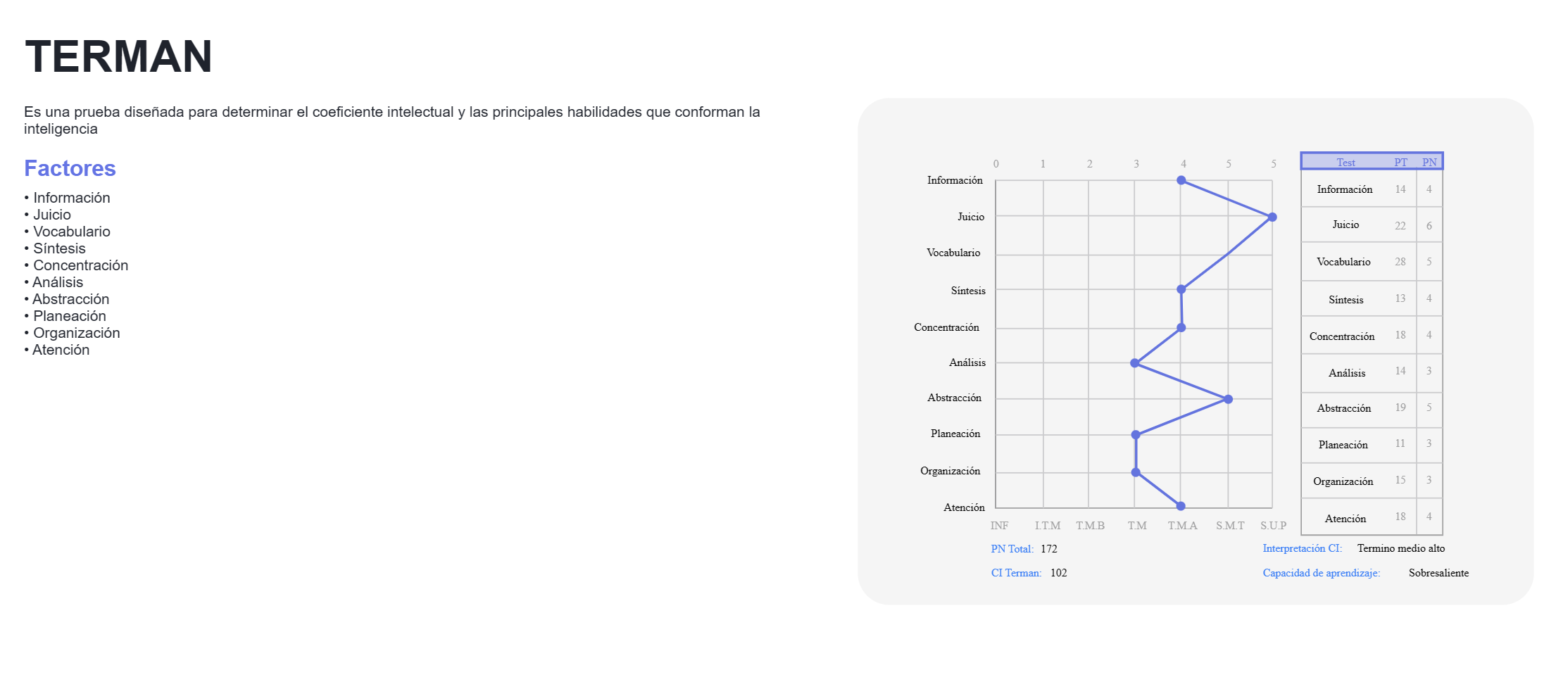Click the Organización data point on chart

point(1135,472)
